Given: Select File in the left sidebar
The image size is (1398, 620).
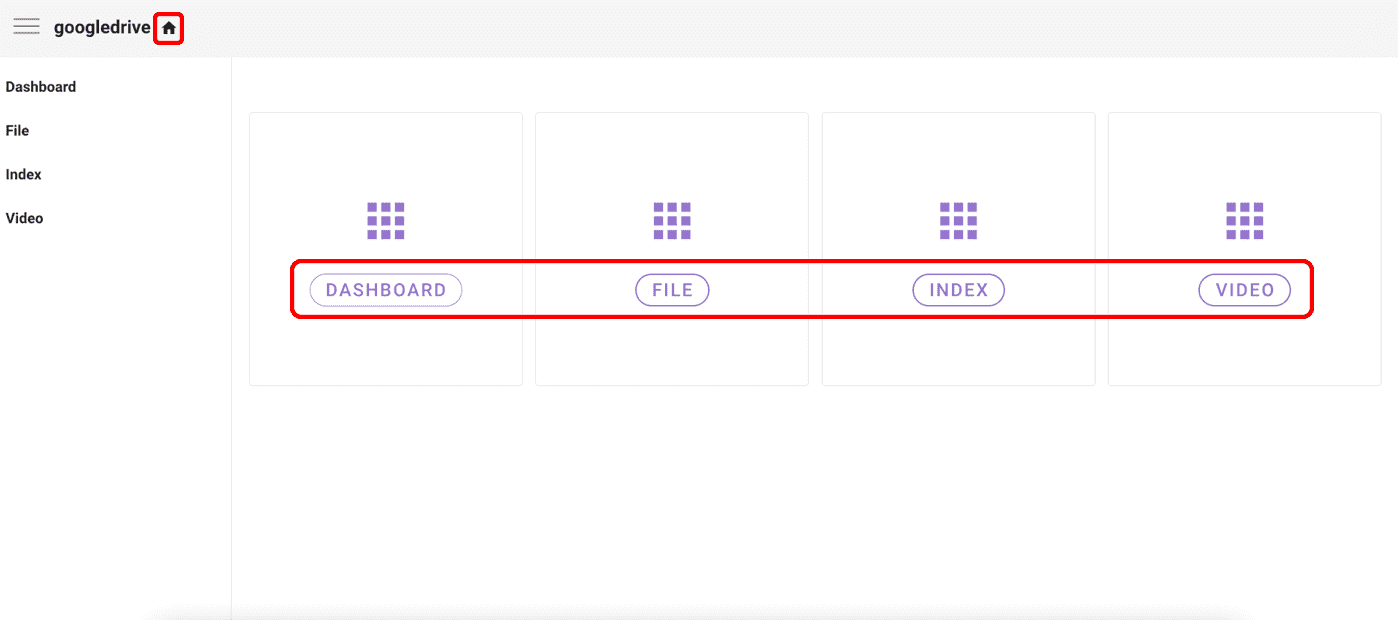Looking at the screenshot, I should [17, 131].
